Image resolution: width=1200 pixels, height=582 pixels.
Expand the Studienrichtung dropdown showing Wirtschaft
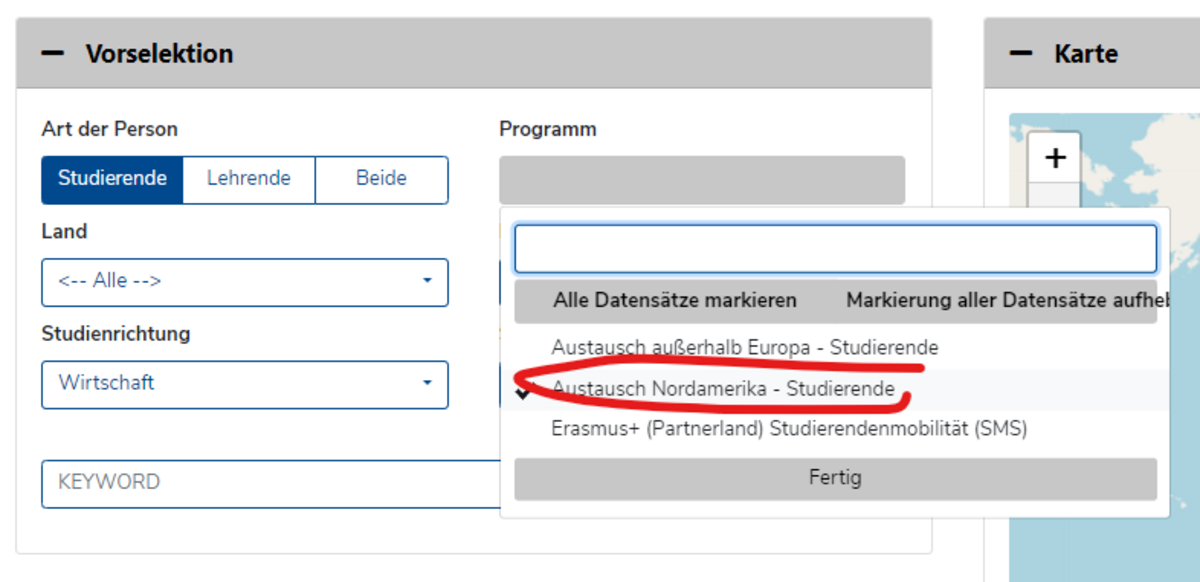pos(244,384)
